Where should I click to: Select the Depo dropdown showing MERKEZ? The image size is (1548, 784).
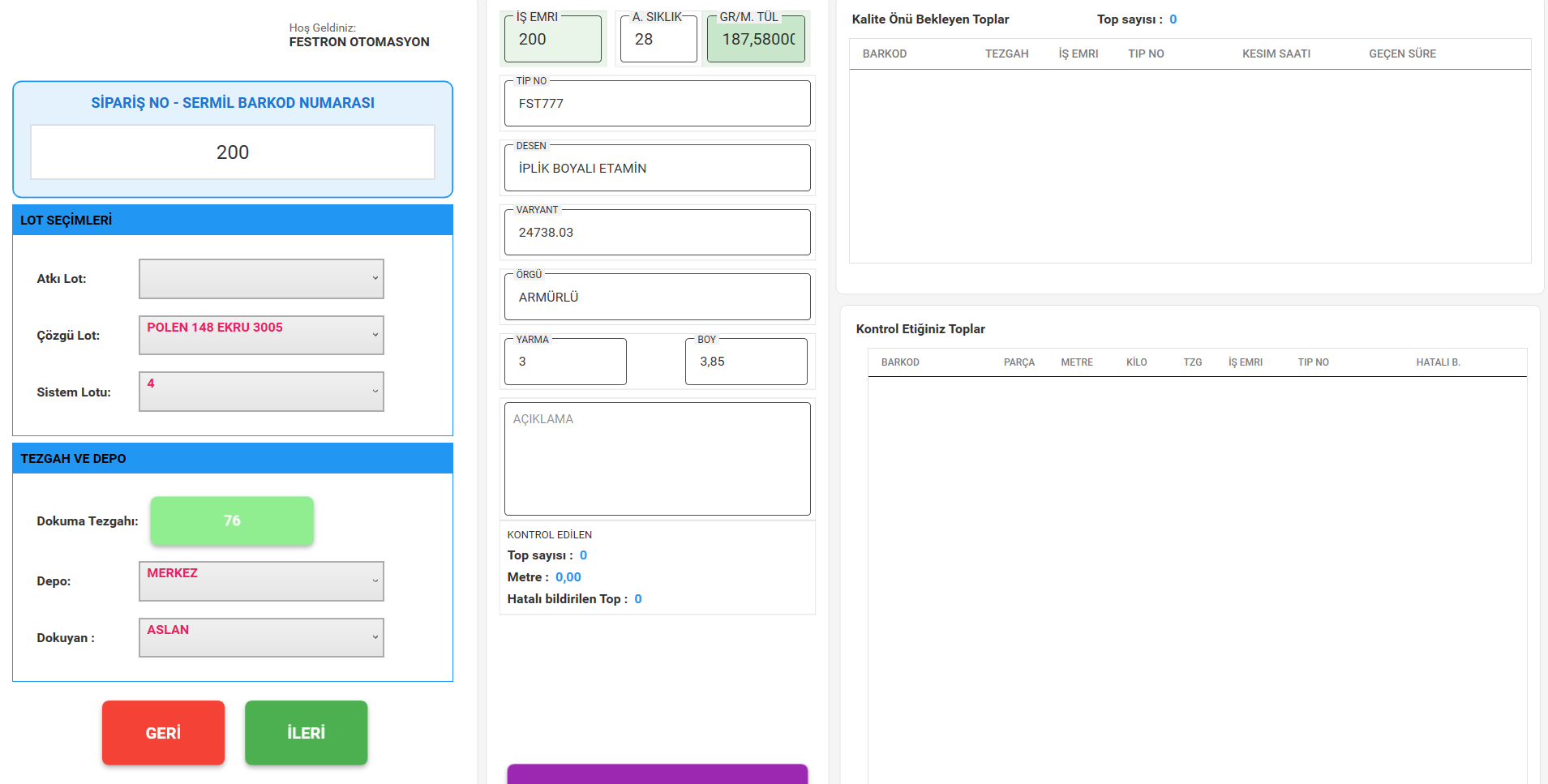[261, 581]
